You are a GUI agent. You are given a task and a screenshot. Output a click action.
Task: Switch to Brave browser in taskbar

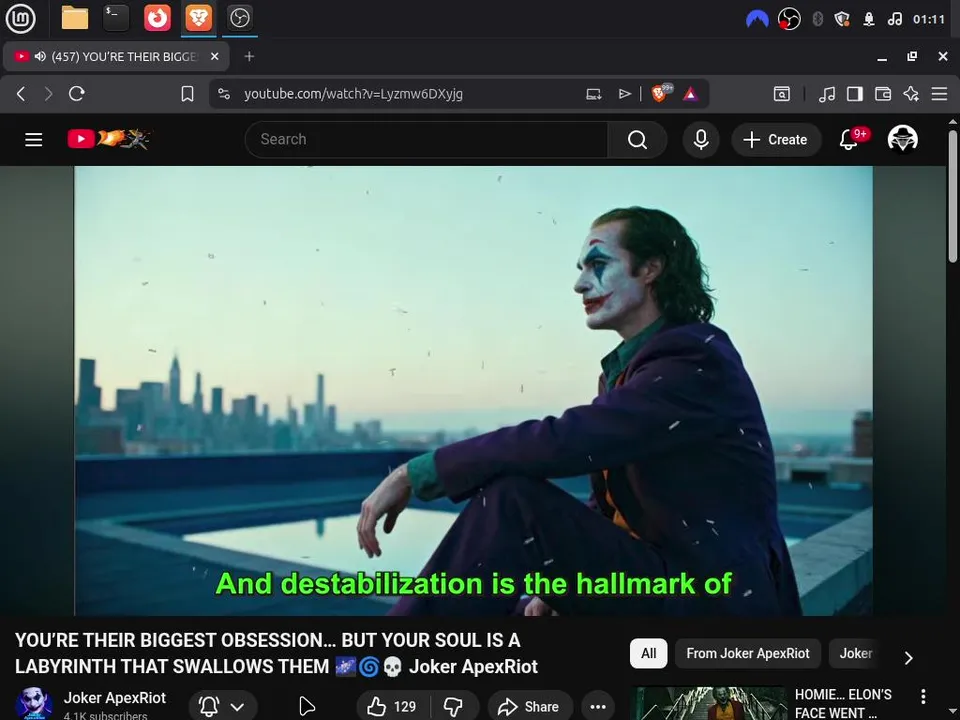[x=198, y=18]
